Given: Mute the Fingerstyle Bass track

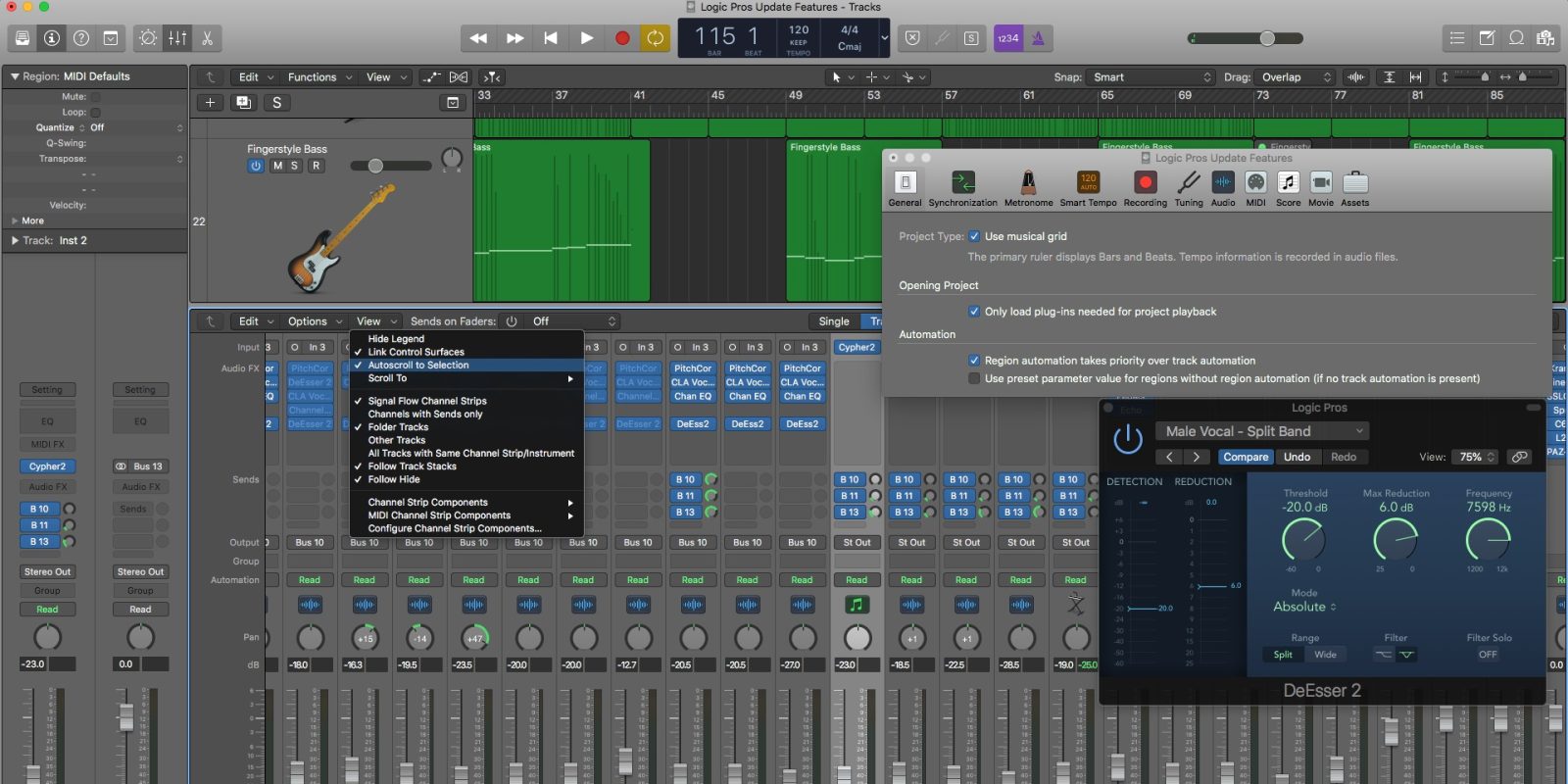Looking at the screenshot, I should [277, 166].
